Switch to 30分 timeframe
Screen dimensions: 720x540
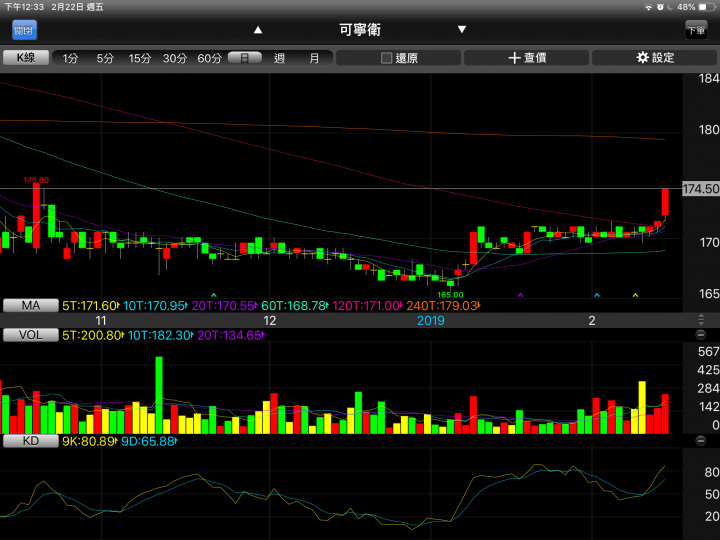click(x=175, y=58)
